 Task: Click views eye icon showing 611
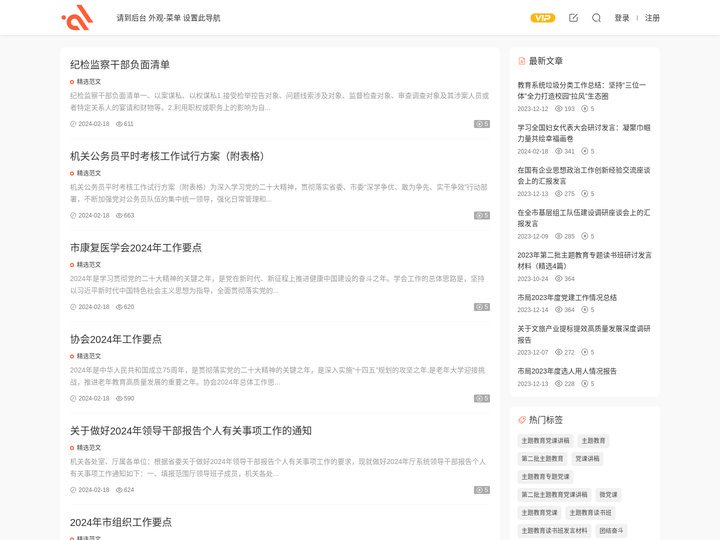click(119, 124)
